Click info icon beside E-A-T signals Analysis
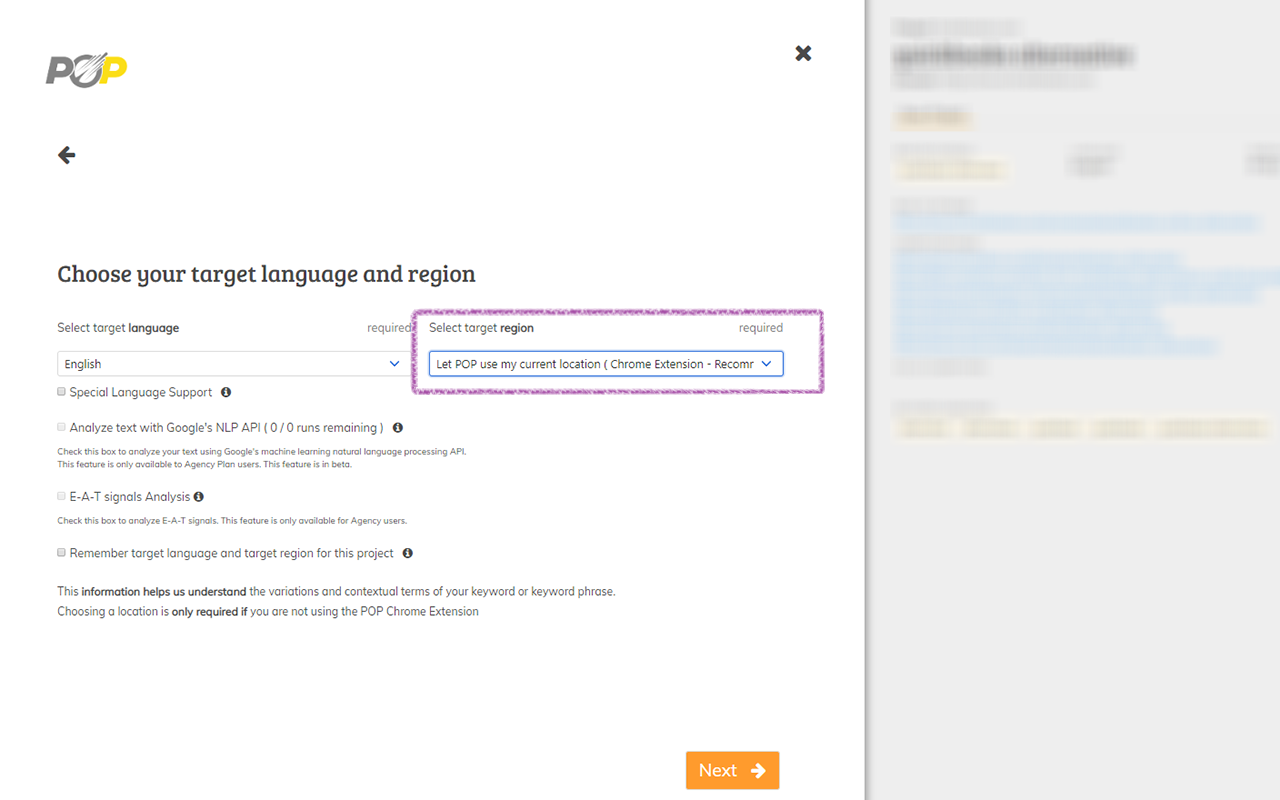The height and width of the screenshot is (800, 1280). (x=199, y=497)
